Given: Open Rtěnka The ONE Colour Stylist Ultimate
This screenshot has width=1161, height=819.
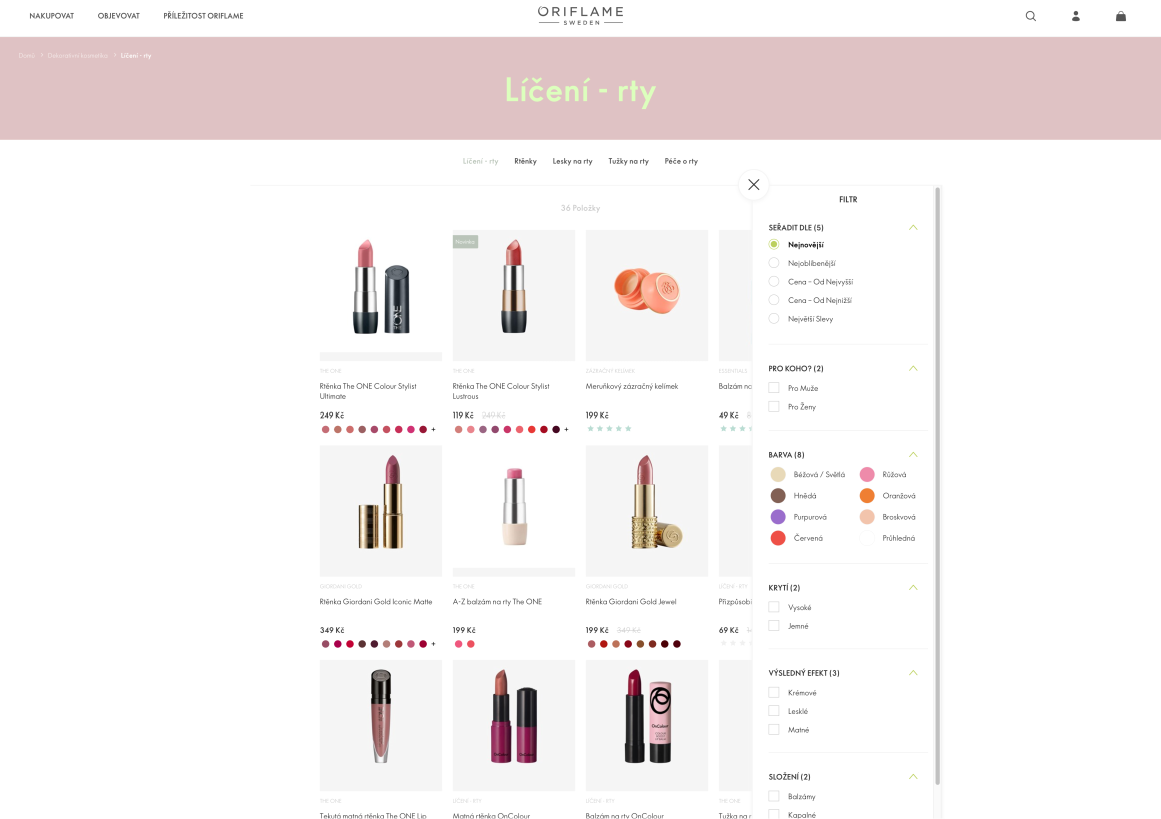Looking at the screenshot, I should pyautogui.click(x=368, y=391).
